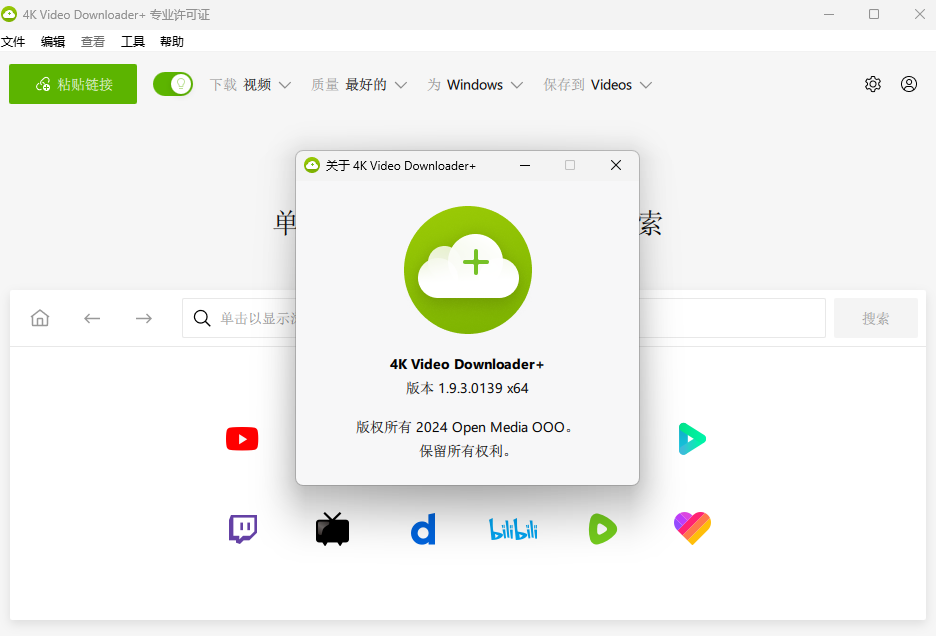
Task: Navigate back with the left arrow
Action: [92, 318]
